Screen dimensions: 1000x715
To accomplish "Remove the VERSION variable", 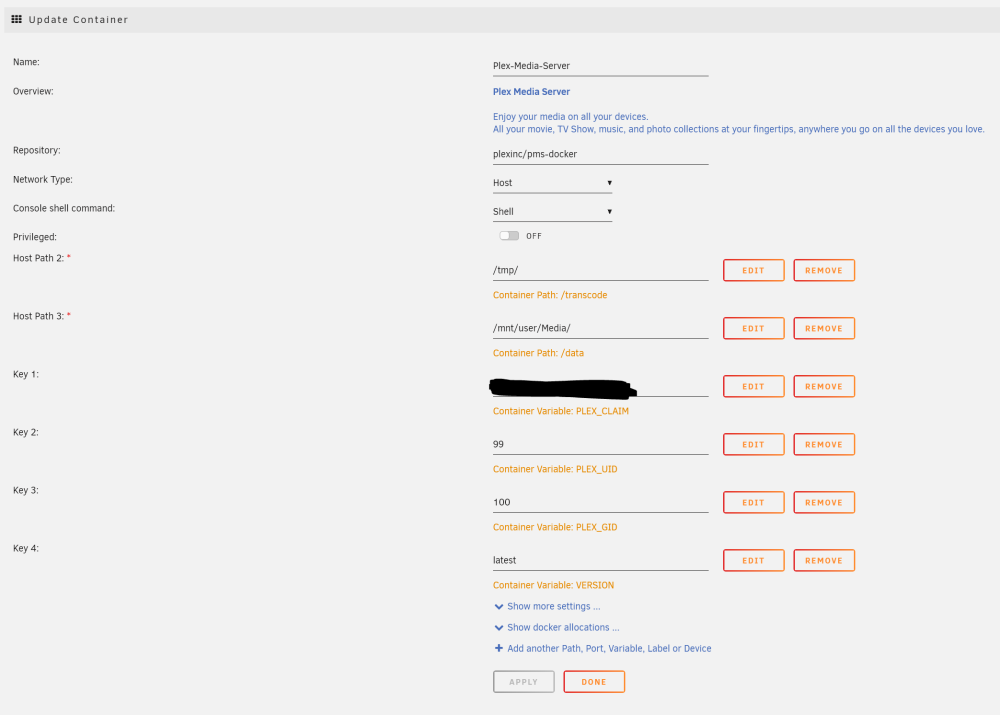I will [824, 561].
